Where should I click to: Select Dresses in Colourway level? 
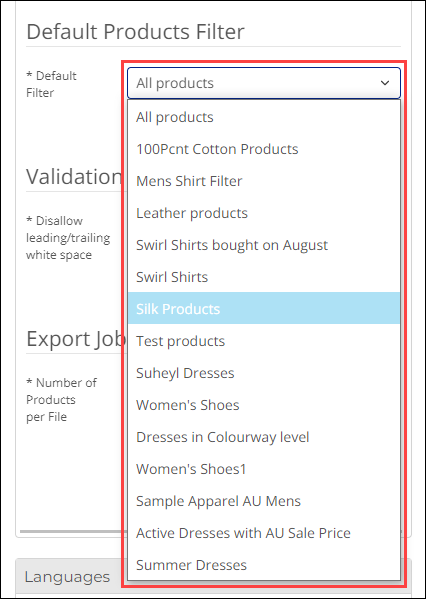(264, 437)
